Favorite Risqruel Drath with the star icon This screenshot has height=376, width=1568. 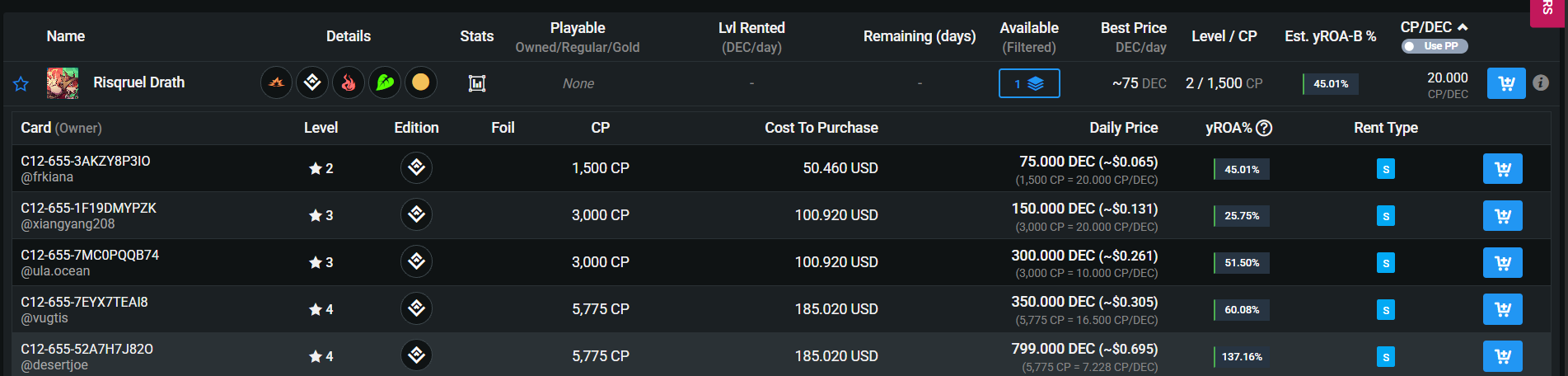tap(21, 83)
